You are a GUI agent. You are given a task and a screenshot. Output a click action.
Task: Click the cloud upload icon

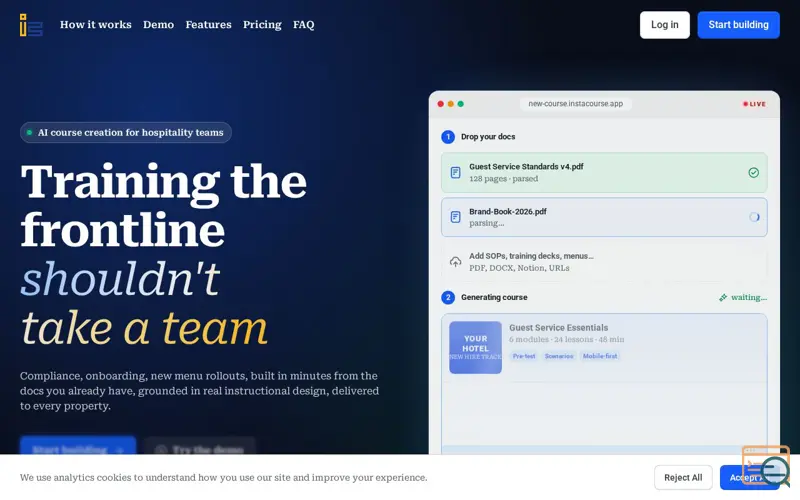tap(456, 262)
